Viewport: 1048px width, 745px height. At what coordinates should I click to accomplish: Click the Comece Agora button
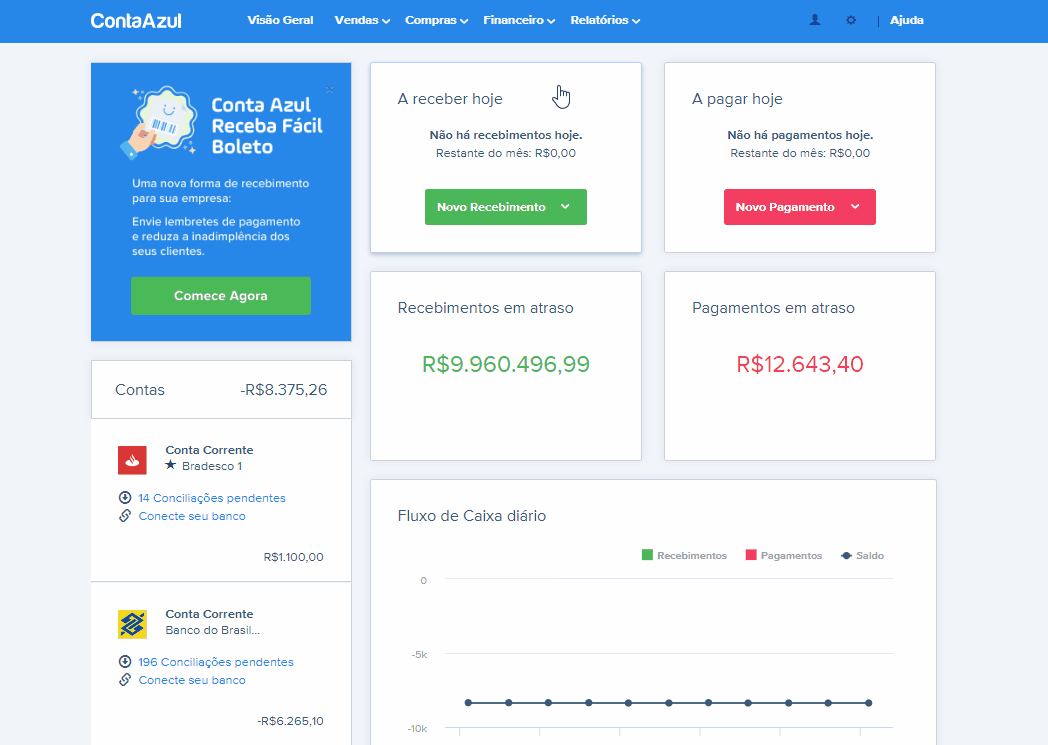pyautogui.click(x=221, y=295)
